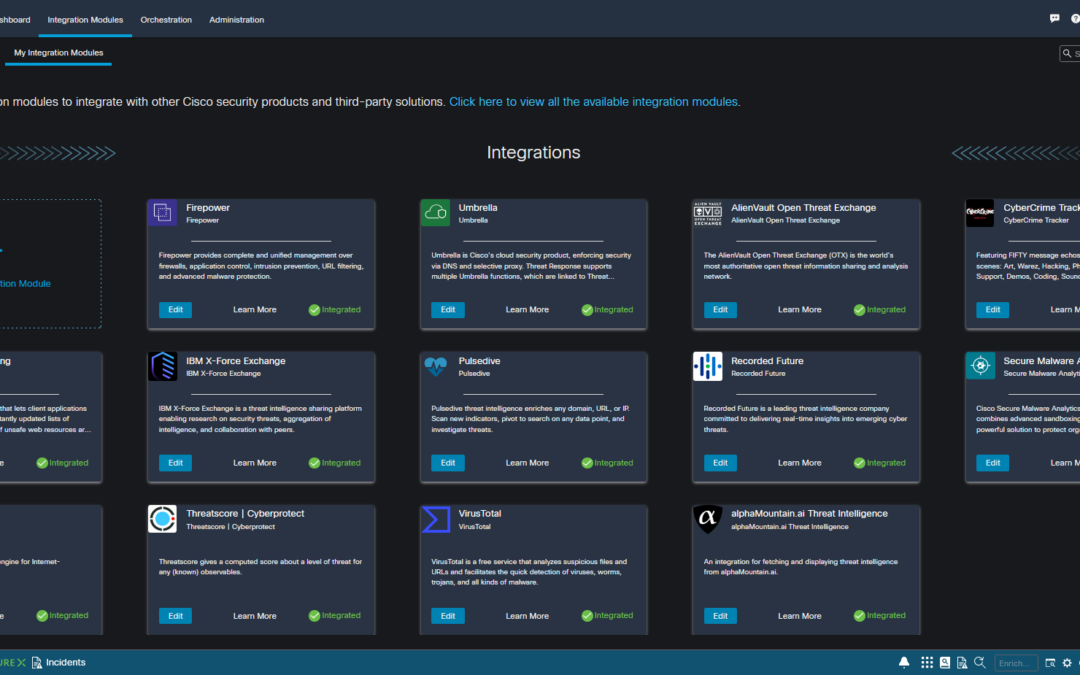Image resolution: width=1080 pixels, height=675 pixels.
Task: Click the search magnifier icon at top right
Action: pyautogui.click(x=1067, y=53)
